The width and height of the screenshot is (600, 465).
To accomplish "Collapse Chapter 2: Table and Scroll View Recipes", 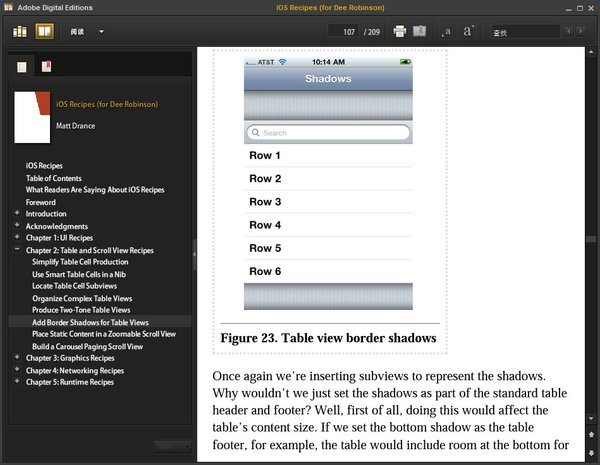I will pos(17,249).
